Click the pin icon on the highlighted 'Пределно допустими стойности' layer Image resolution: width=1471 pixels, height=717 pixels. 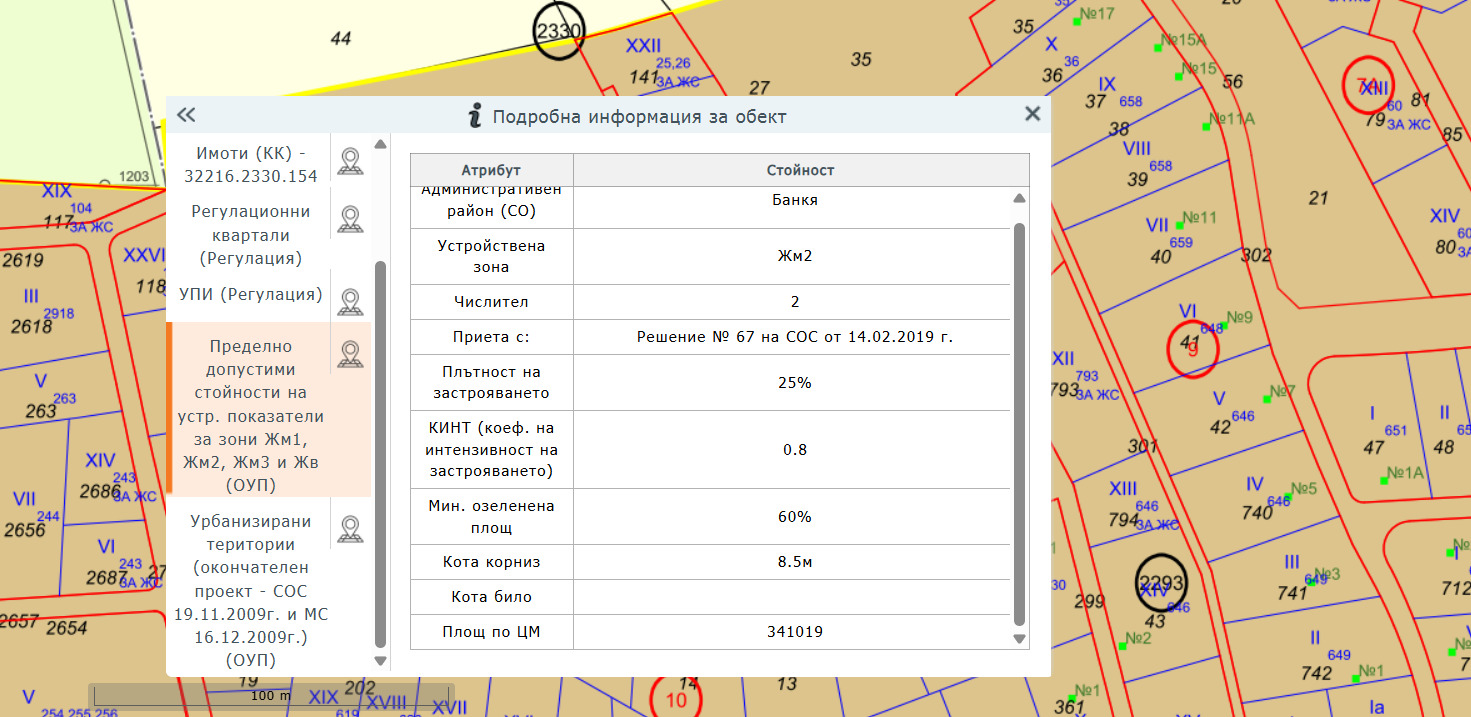click(350, 351)
